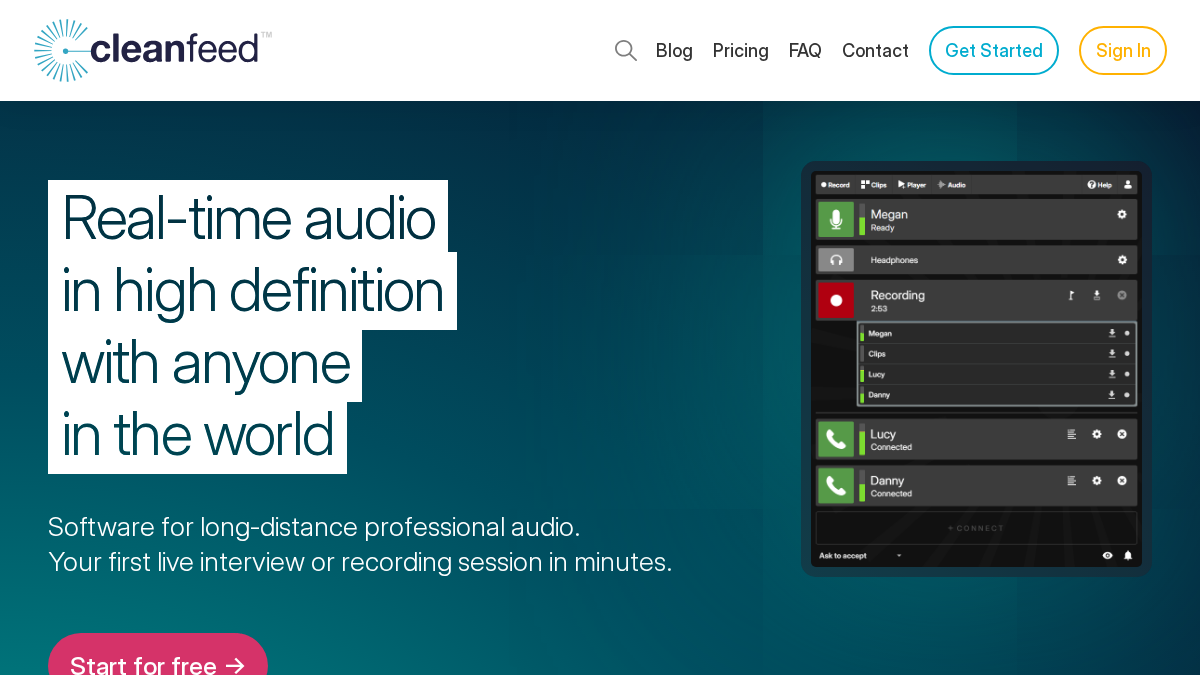Disconnect Danny with the X icon
1200x675 pixels.
coord(1122,480)
